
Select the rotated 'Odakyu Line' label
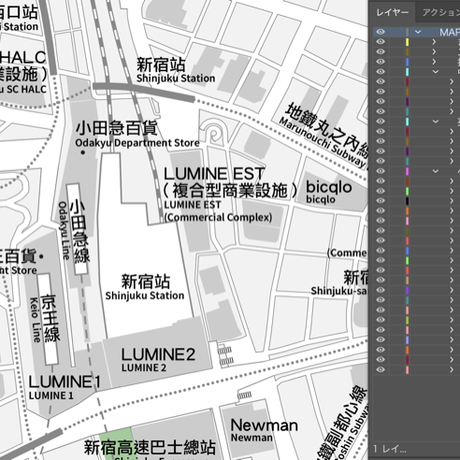pyautogui.click(x=63, y=230)
